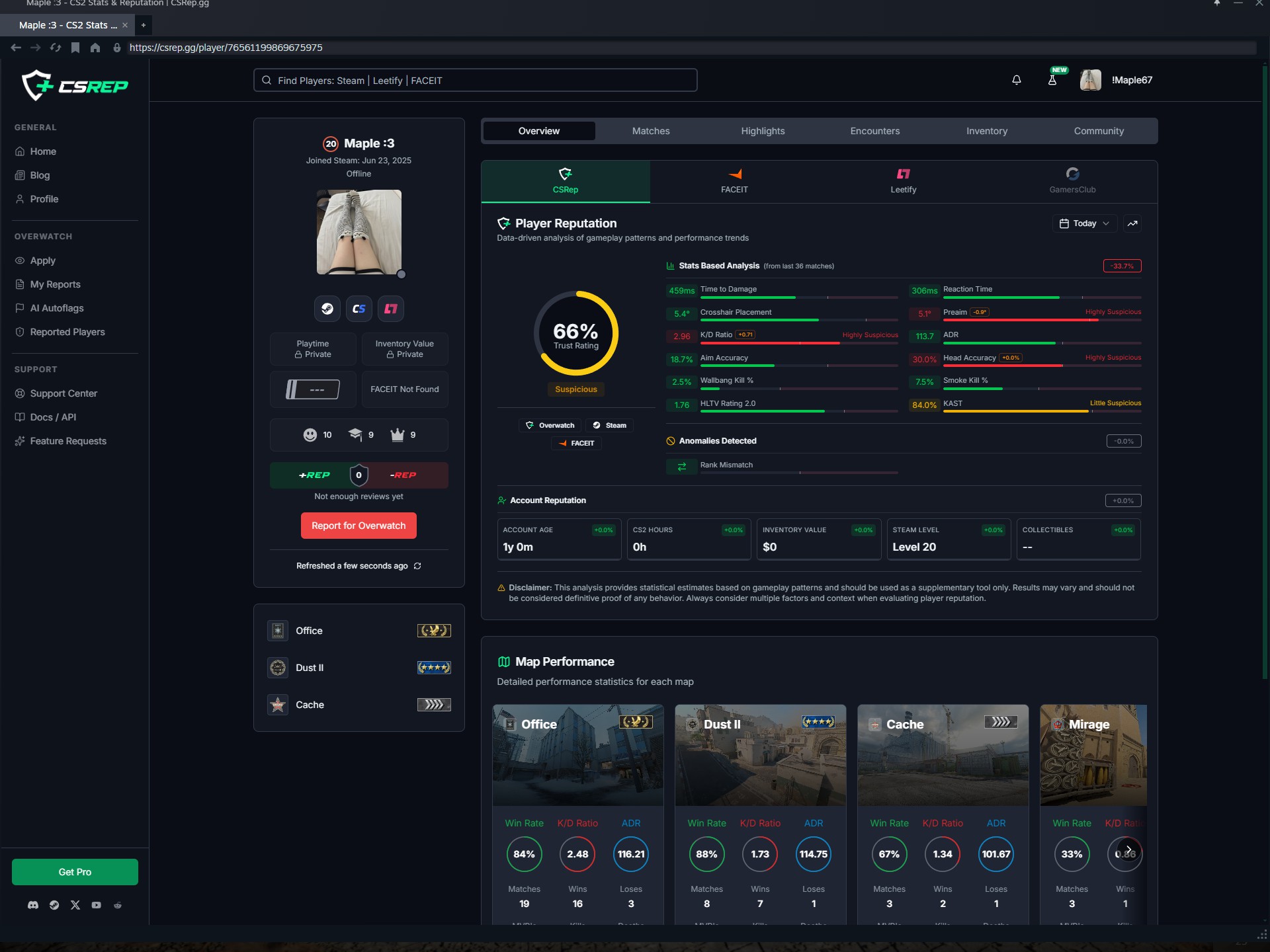Switch to the Matches tab
Screen dimensions: 1270x952
click(x=651, y=131)
